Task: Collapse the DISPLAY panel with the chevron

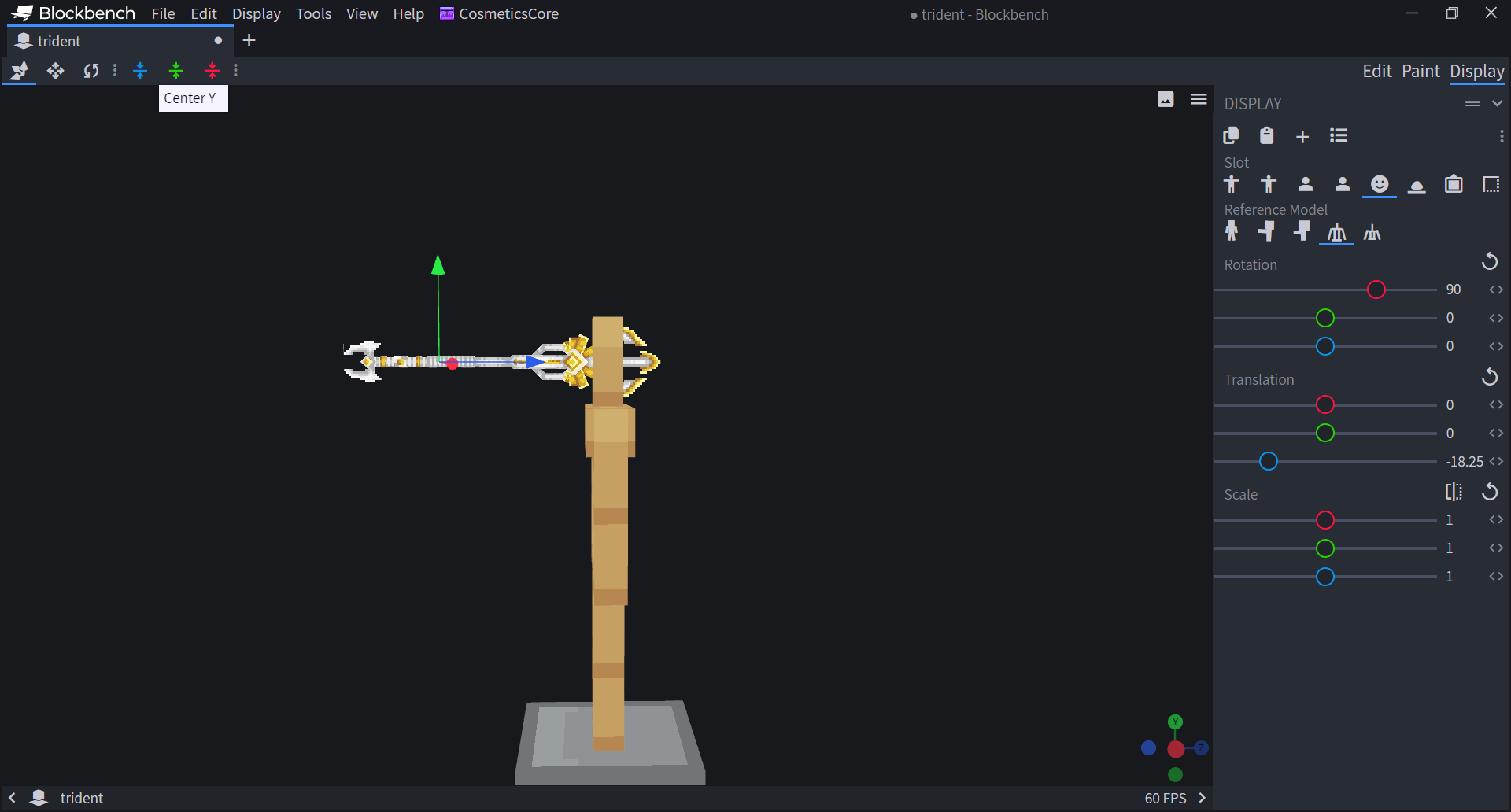Action: point(1497,103)
